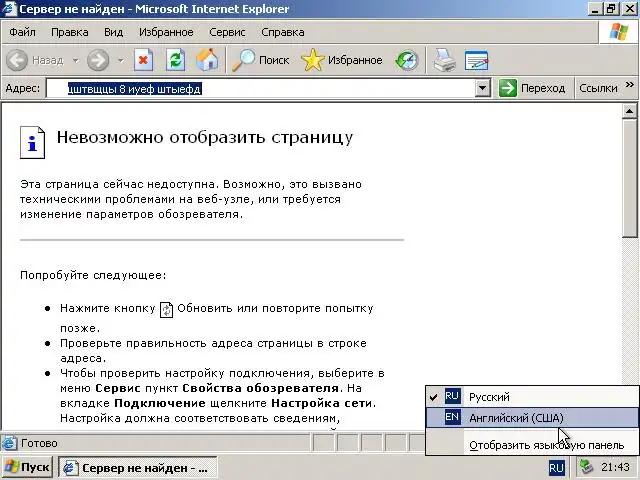Click the small Refresh icon before Обновить
The width and height of the screenshot is (640, 480).
[166, 310]
